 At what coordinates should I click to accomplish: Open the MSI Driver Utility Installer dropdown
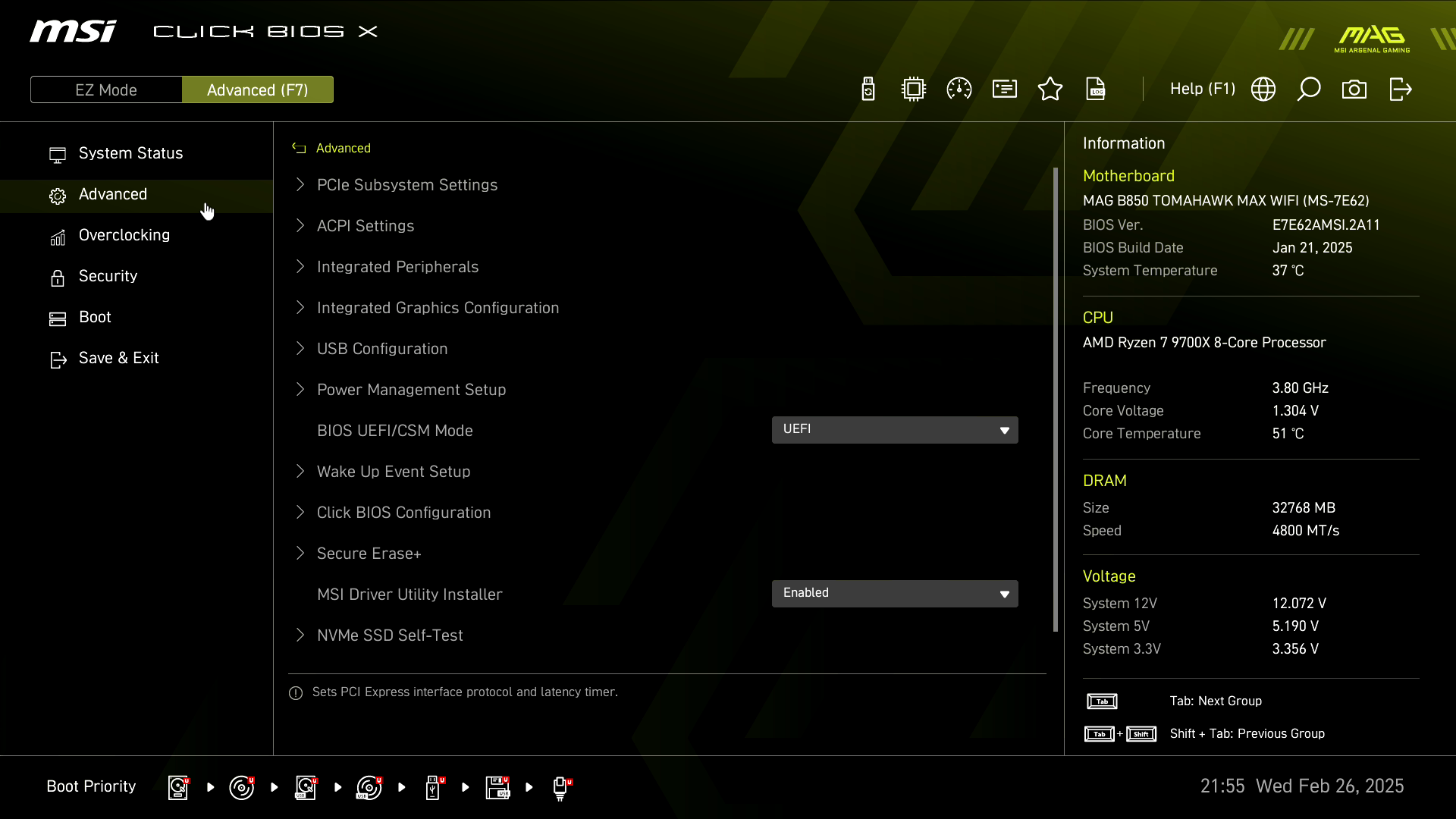(895, 593)
